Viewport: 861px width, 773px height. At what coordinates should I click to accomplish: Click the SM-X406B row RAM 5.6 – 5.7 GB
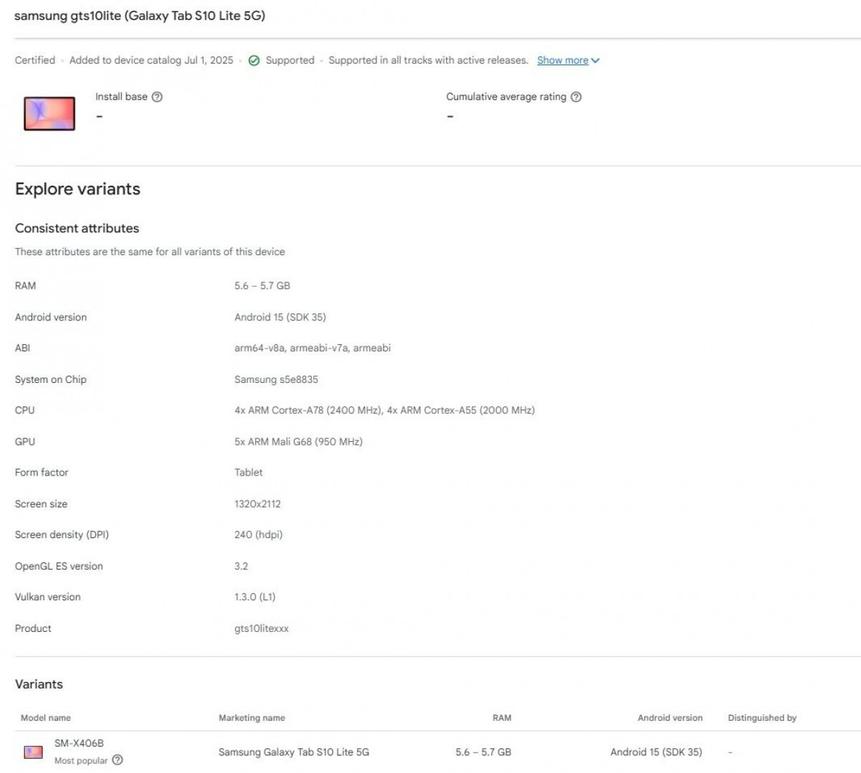pos(483,752)
